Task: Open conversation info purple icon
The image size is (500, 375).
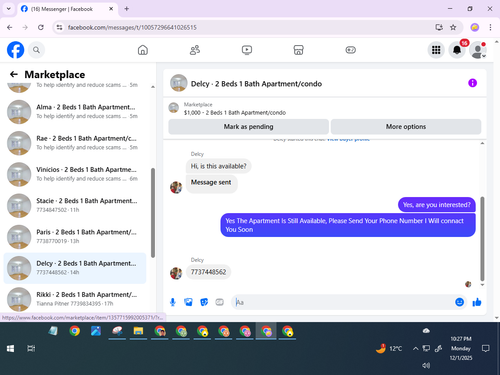Action: (472, 83)
